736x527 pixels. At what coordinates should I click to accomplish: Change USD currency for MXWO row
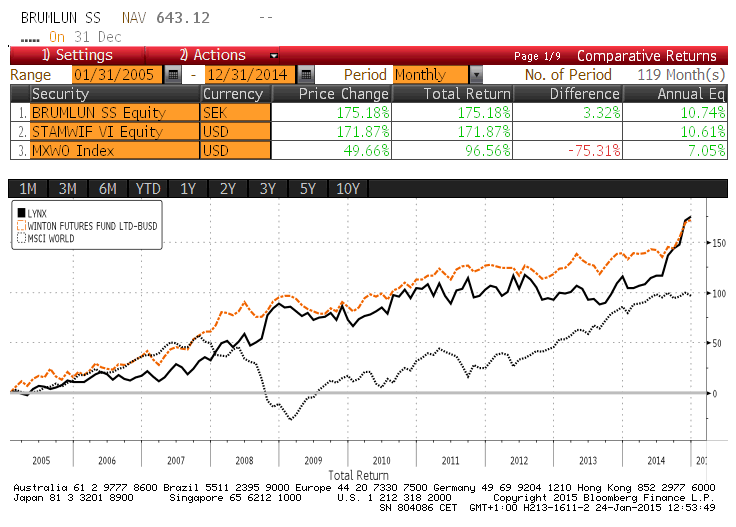236,151
